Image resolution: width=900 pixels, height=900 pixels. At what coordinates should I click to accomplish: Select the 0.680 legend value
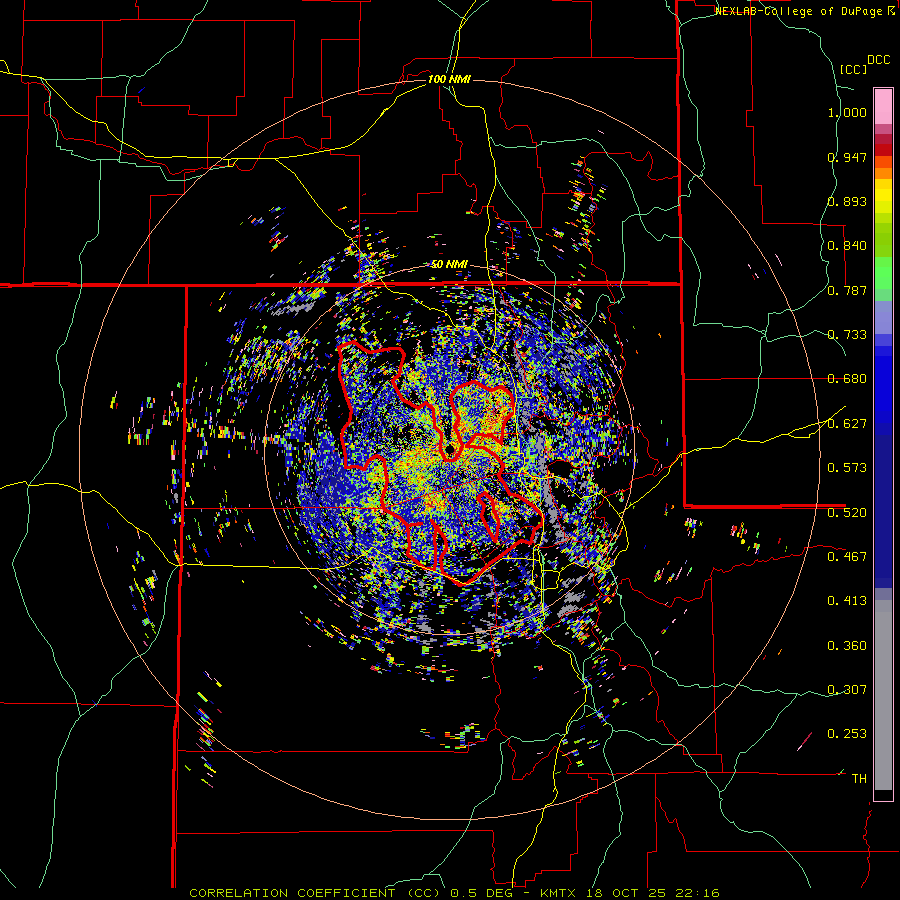pos(847,379)
